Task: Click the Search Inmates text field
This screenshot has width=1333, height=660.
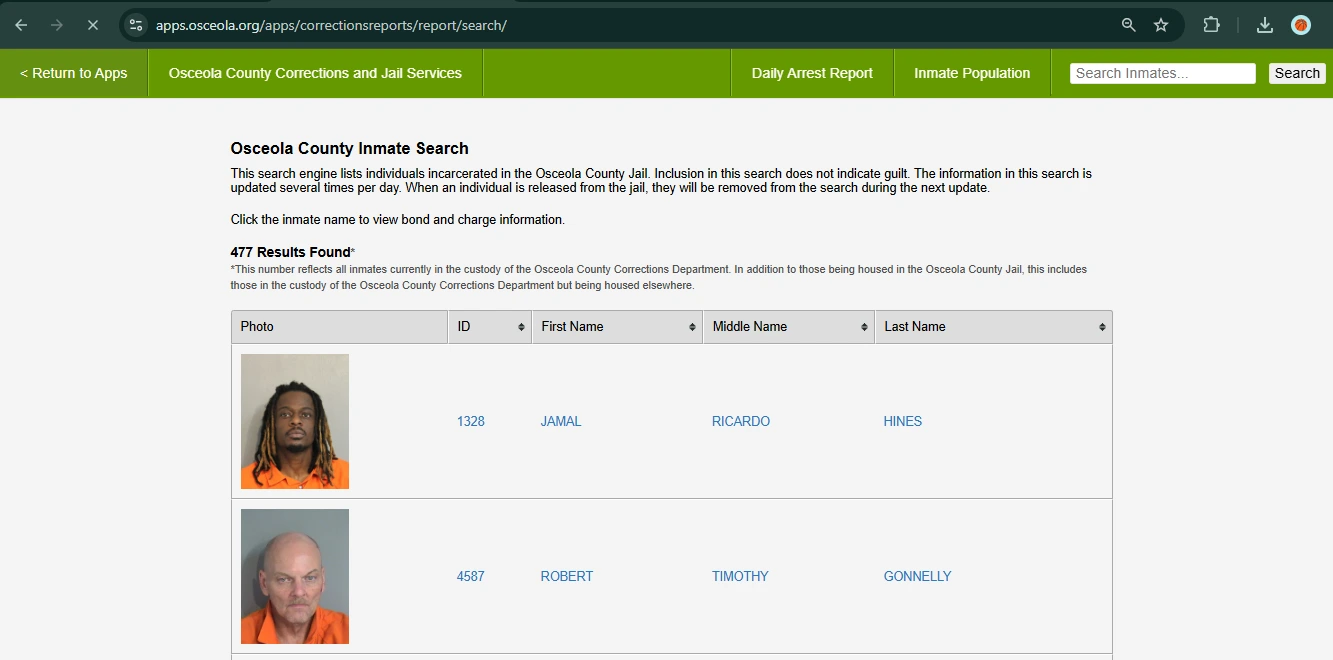Action: (x=1162, y=73)
